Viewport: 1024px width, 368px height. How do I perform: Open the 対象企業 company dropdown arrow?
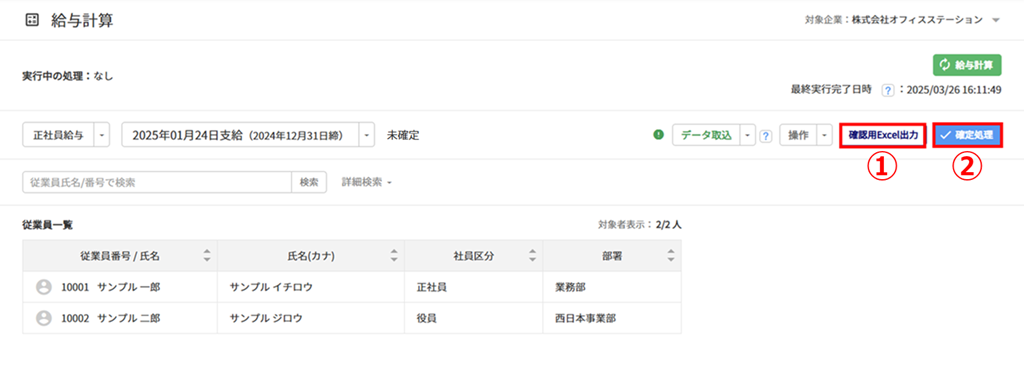coord(995,20)
